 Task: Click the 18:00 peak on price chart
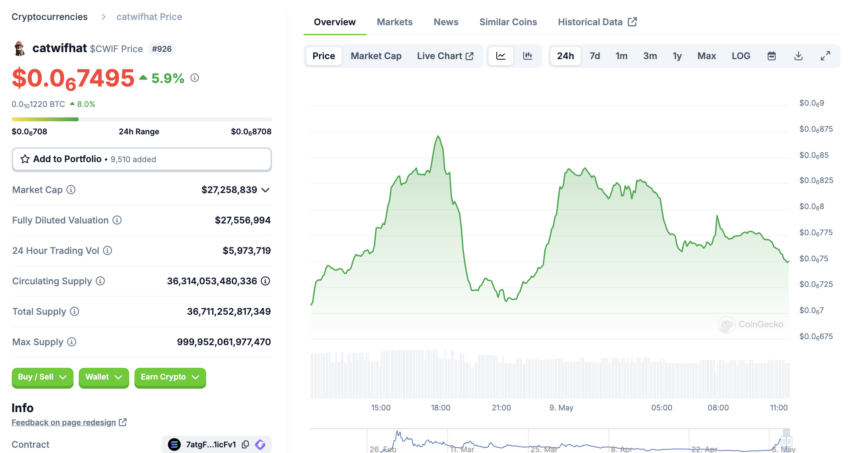(x=439, y=137)
